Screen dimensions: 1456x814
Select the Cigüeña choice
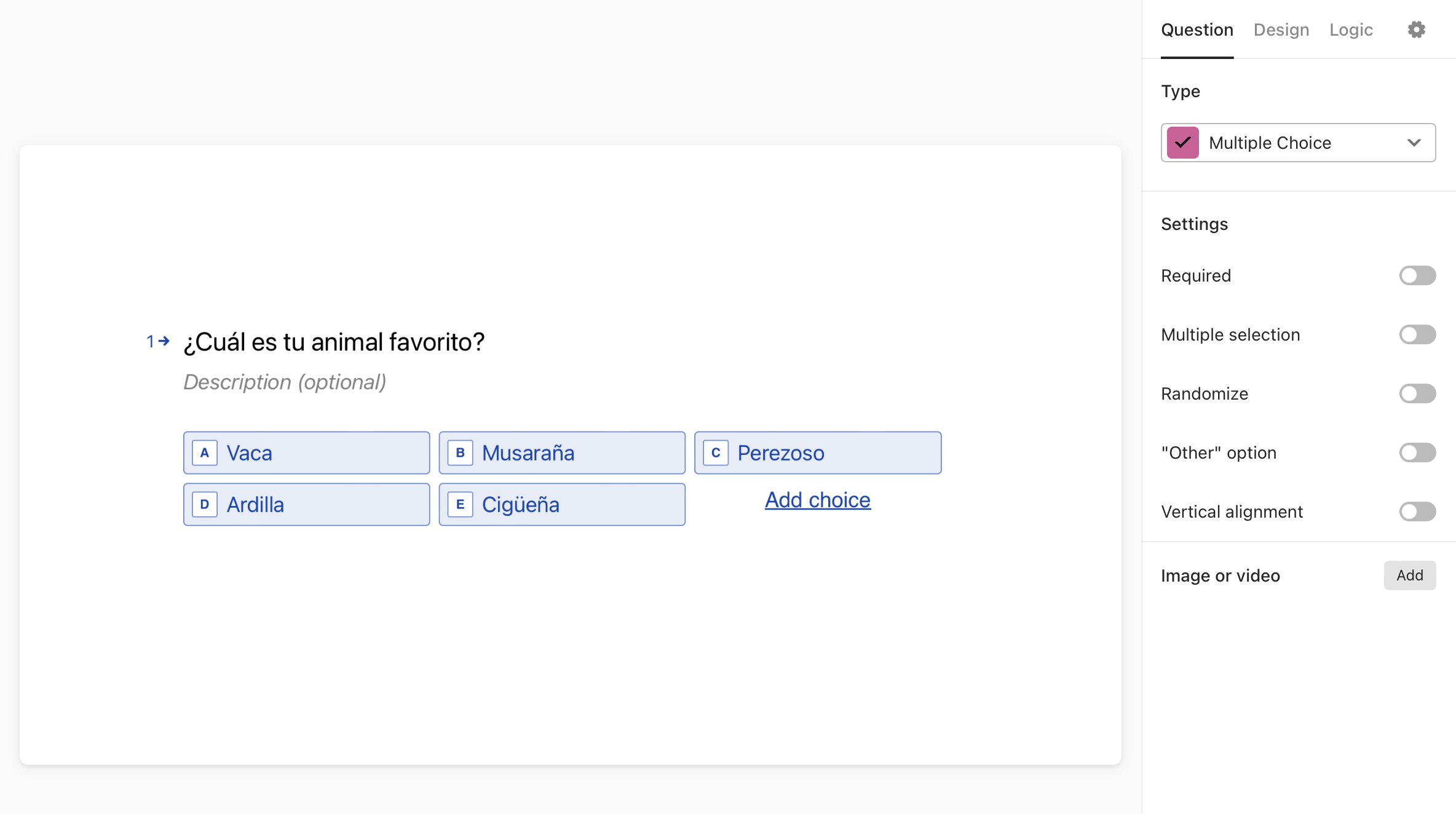pyautogui.click(x=562, y=505)
